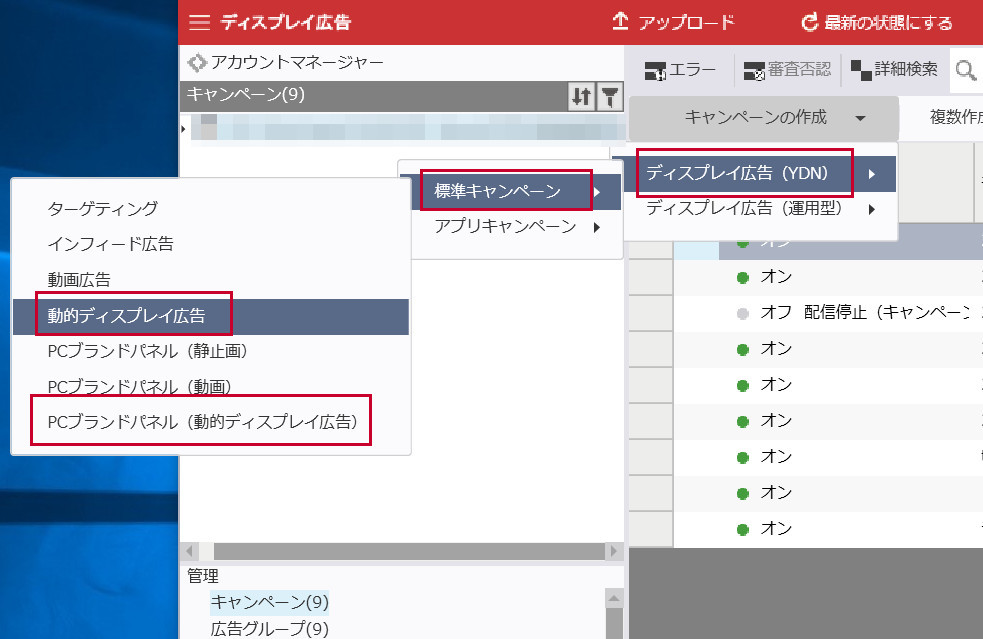Click left arrow of horizontal scrollbar
The image size is (983, 639).
[x=190, y=552]
